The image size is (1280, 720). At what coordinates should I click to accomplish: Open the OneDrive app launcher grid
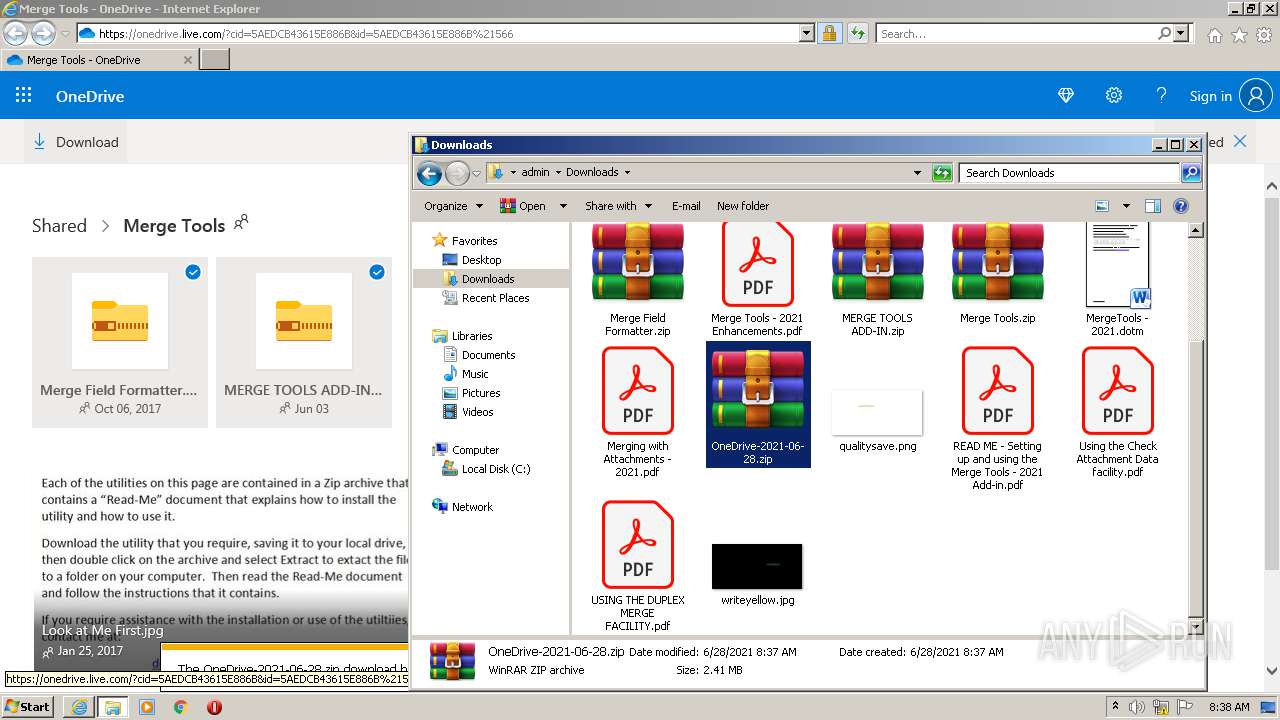pyautogui.click(x=23, y=96)
